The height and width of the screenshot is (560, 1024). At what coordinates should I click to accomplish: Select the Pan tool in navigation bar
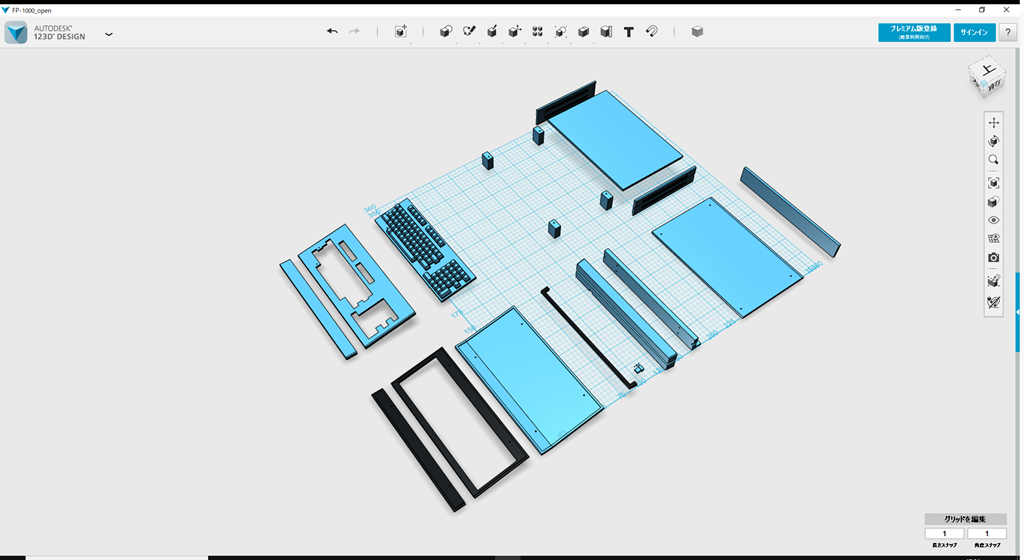coord(993,123)
